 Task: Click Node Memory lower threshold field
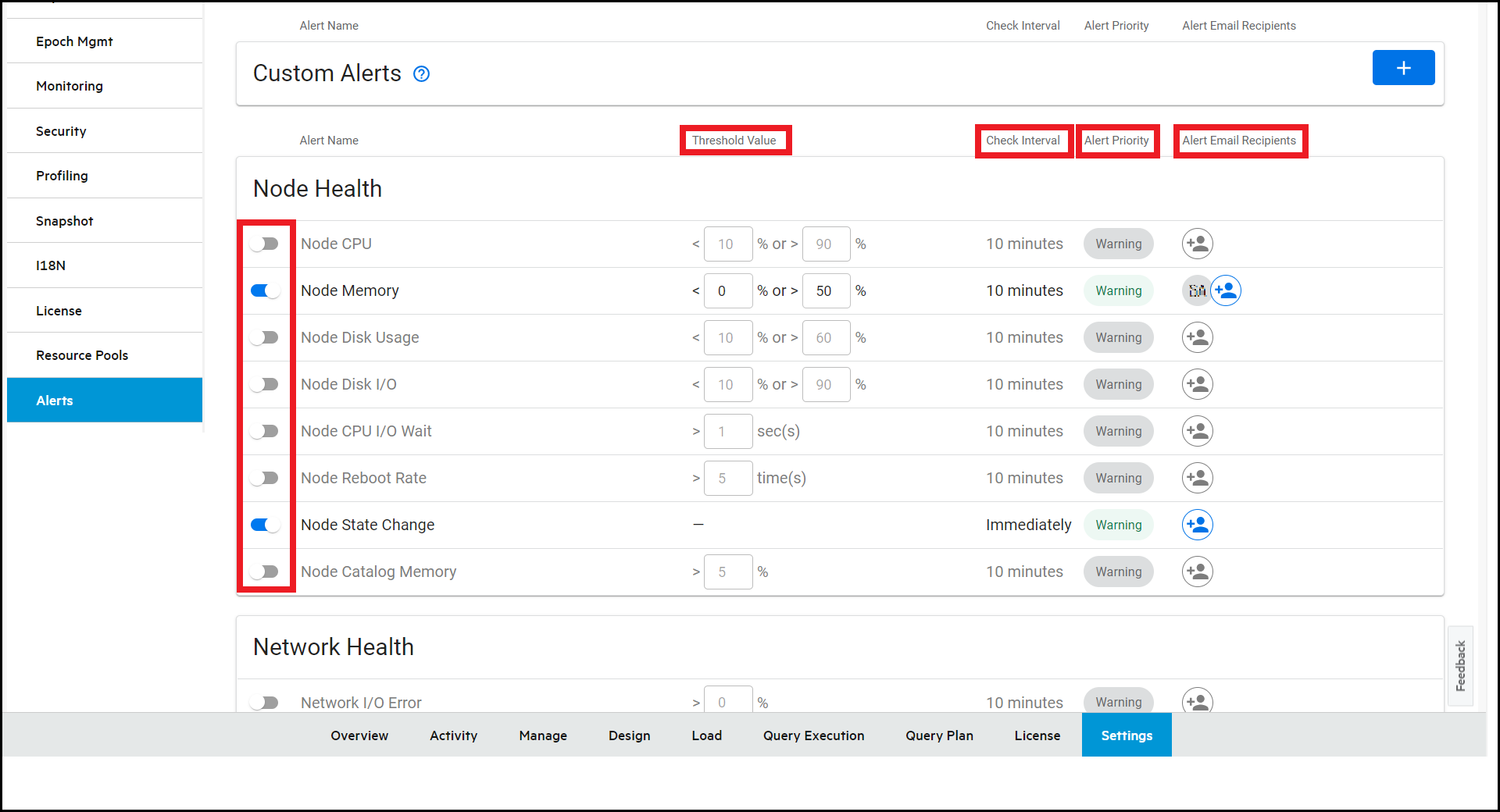click(x=727, y=291)
